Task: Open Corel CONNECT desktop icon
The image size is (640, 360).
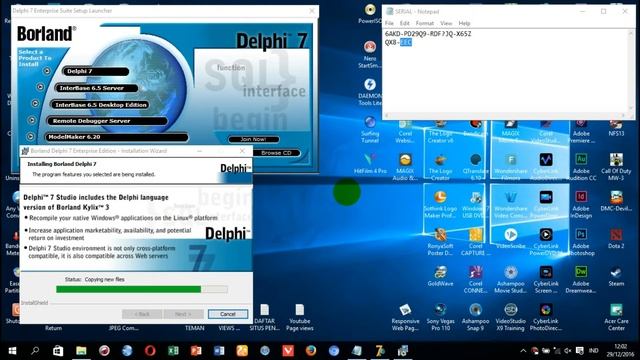Action: [475, 279]
